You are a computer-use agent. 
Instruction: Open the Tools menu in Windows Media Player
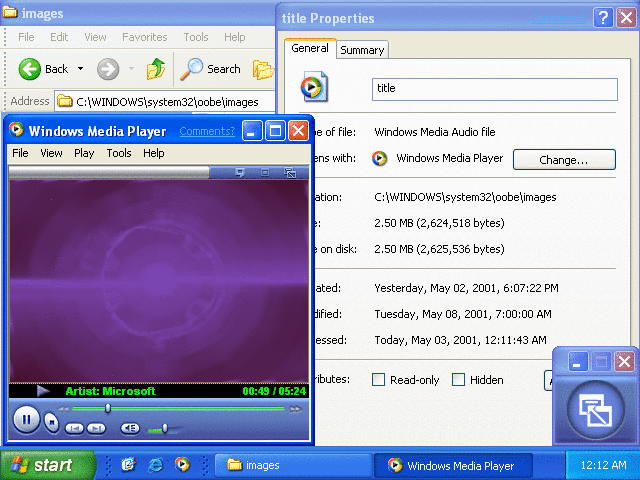tap(119, 153)
